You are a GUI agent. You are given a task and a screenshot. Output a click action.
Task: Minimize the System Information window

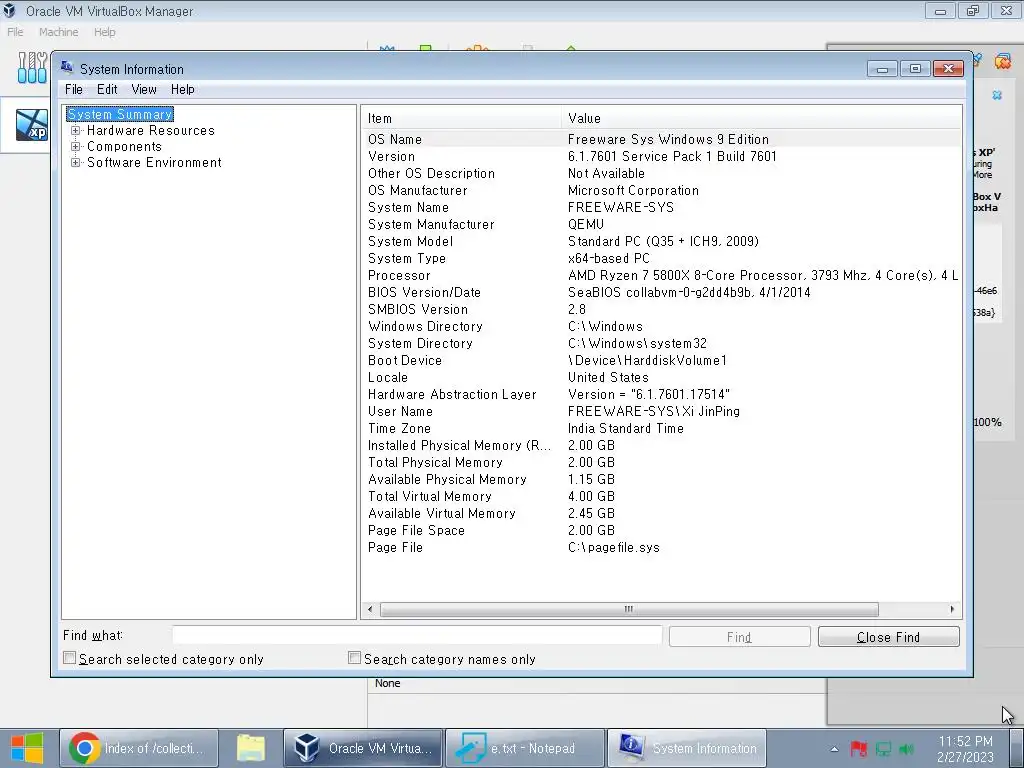(x=882, y=69)
